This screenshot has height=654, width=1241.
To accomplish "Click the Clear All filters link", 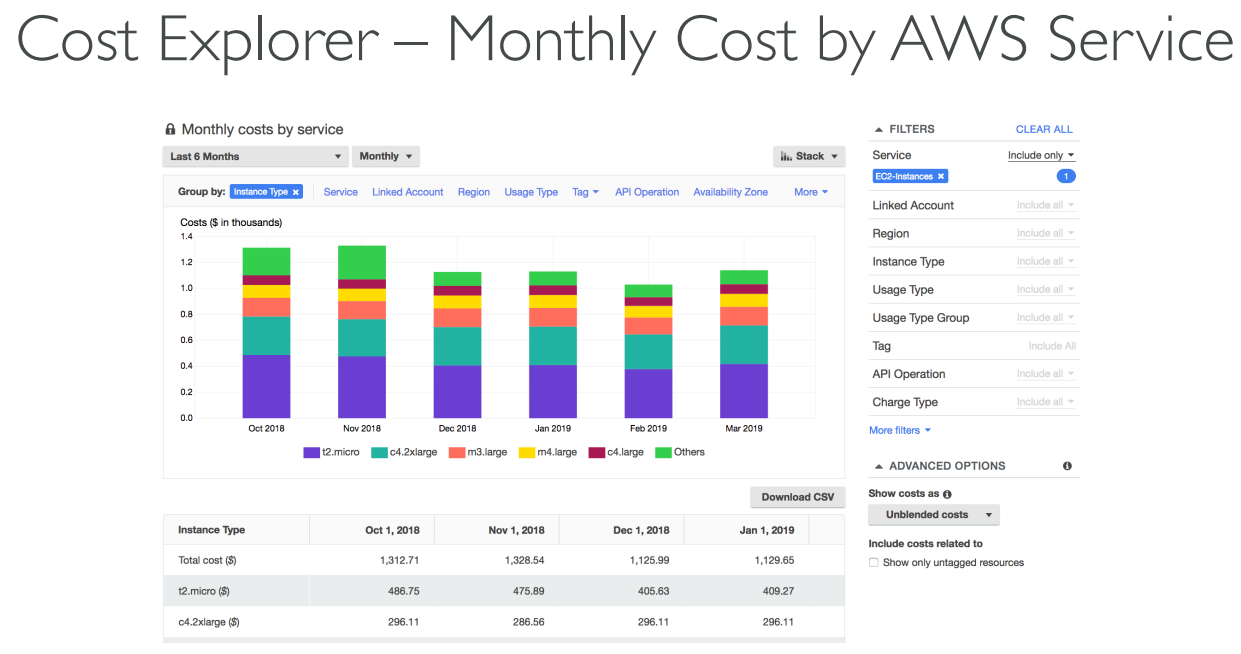I will pos(1044,129).
